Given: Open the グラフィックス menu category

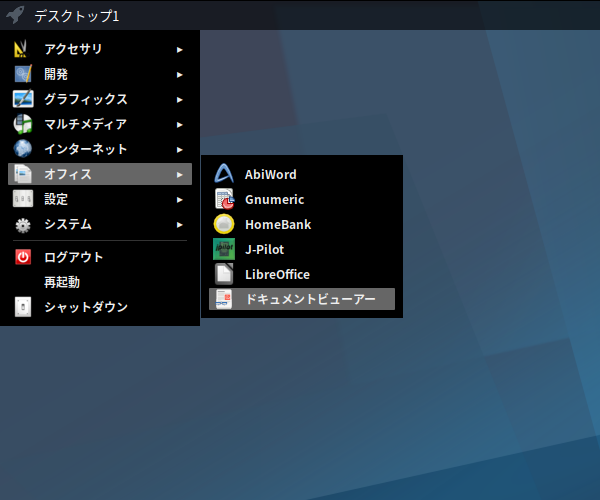Looking at the screenshot, I should [100, 99].
